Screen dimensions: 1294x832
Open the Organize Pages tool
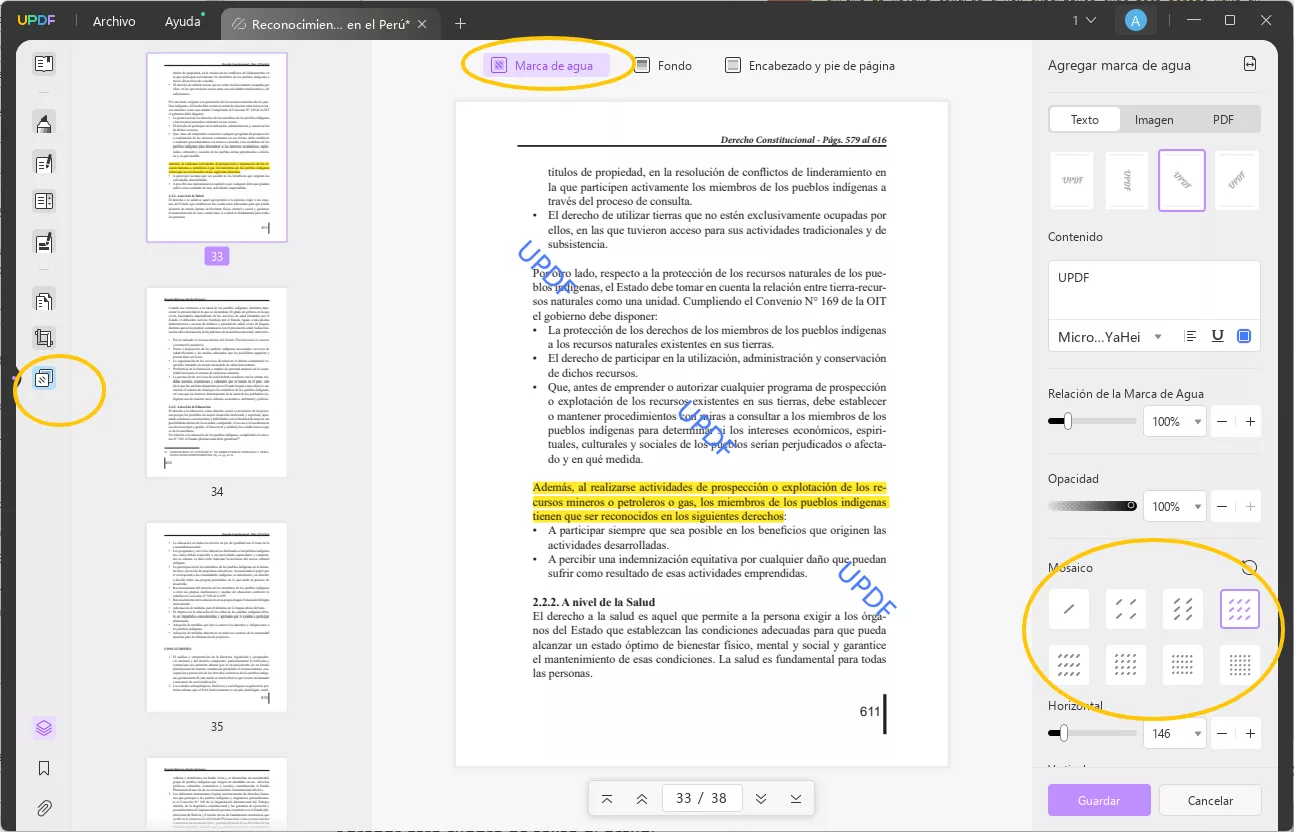point(44,300)
